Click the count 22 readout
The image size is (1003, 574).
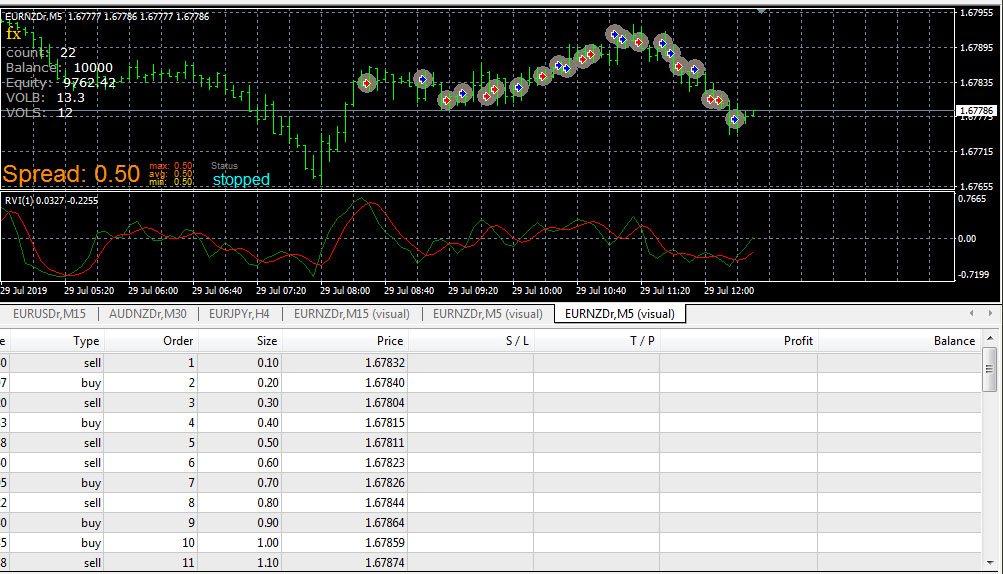(x=41, y=53)
